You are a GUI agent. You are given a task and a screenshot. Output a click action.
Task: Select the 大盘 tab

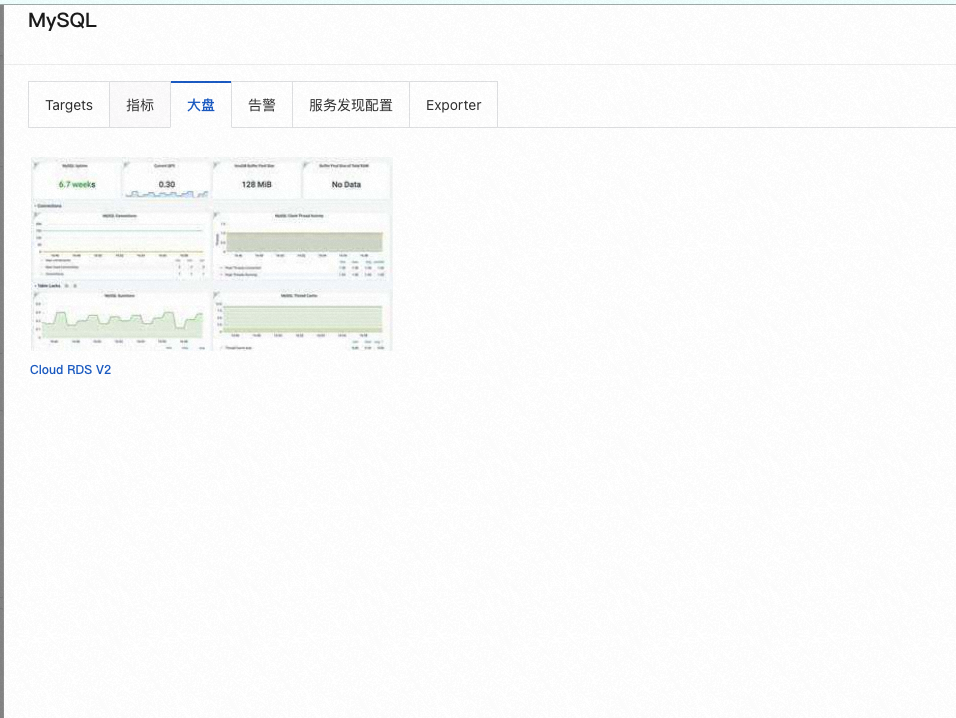click(x=201, y=105)
